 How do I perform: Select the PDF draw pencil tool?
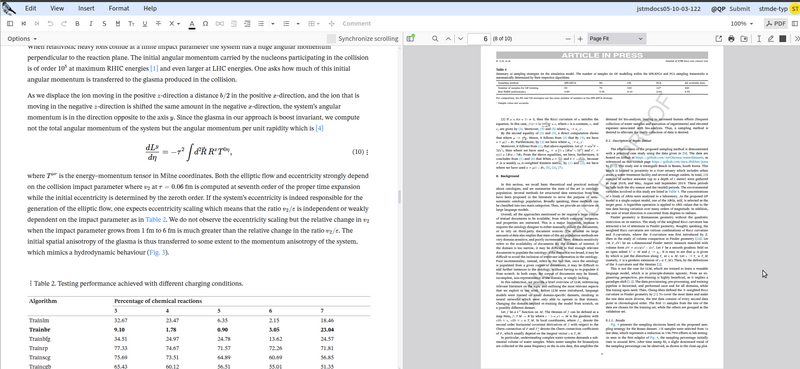click(770, 39)
